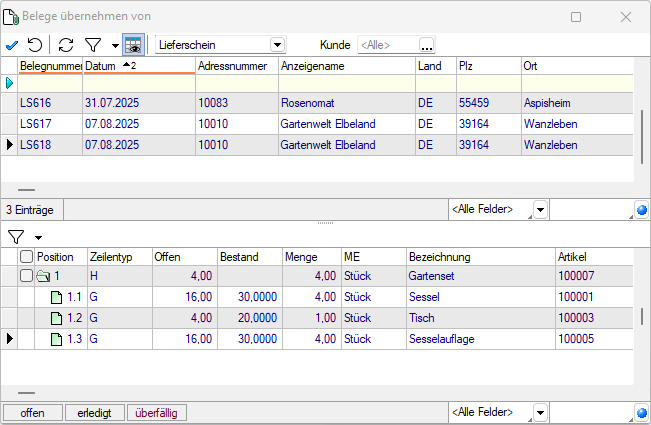Toggle the table preview eye icon
Image resolution: width=651 pixels, height=425 pixels.
point(134,45)
